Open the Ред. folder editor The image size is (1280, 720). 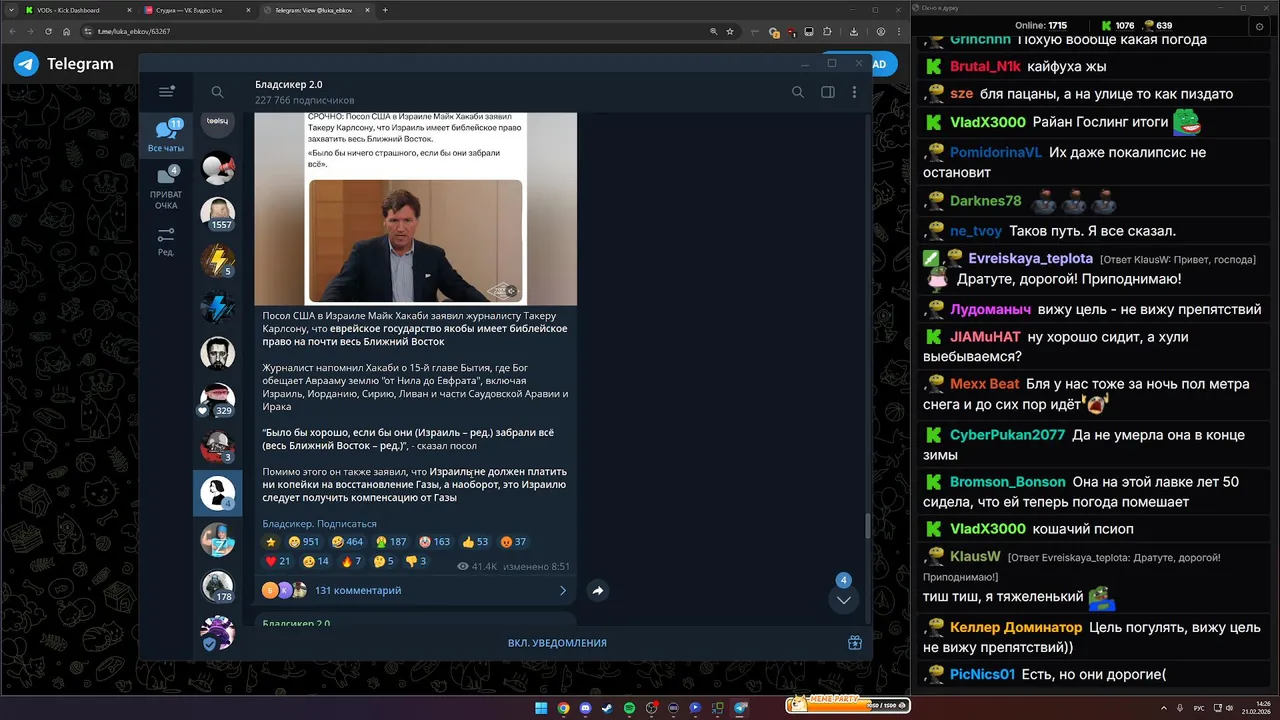[x=166, y=241]
